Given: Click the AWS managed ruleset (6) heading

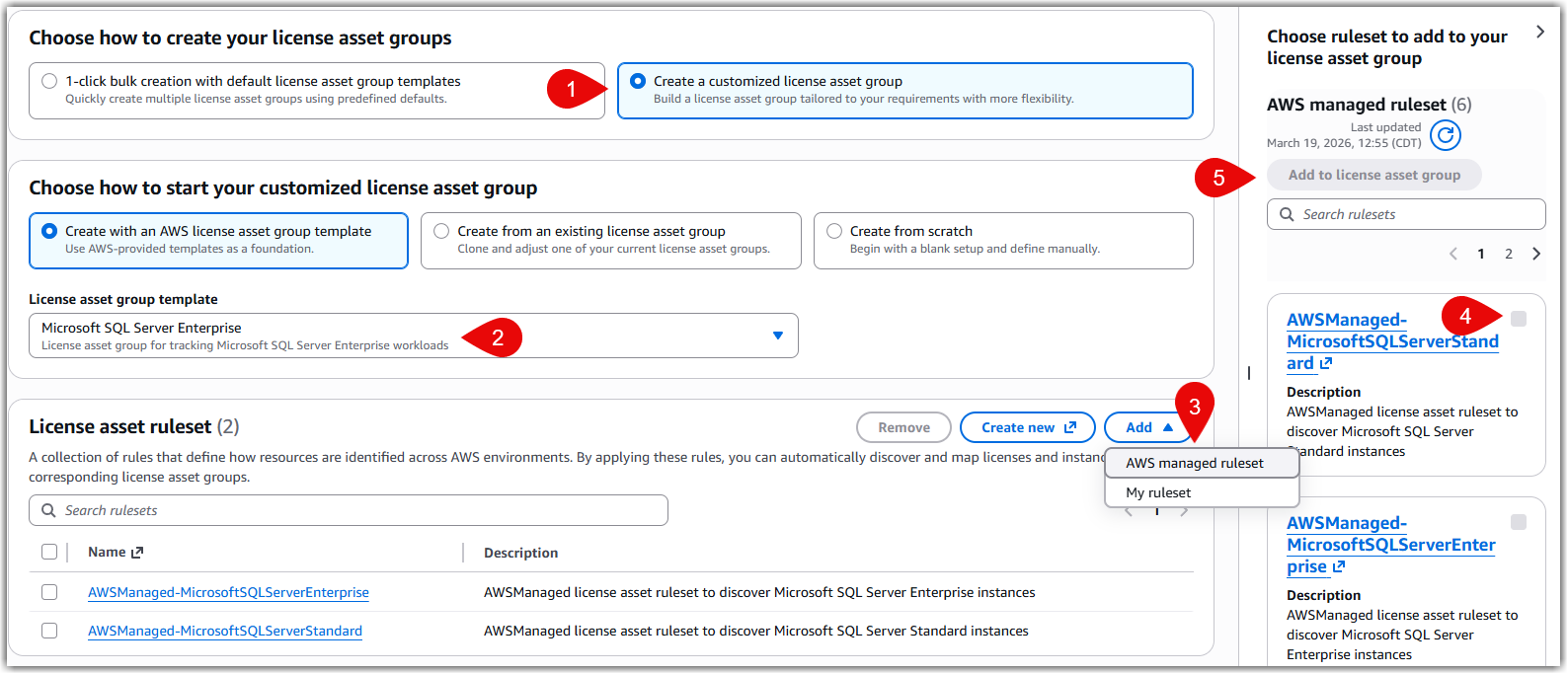Looking at the screenshot, I should click(1370, 105).
